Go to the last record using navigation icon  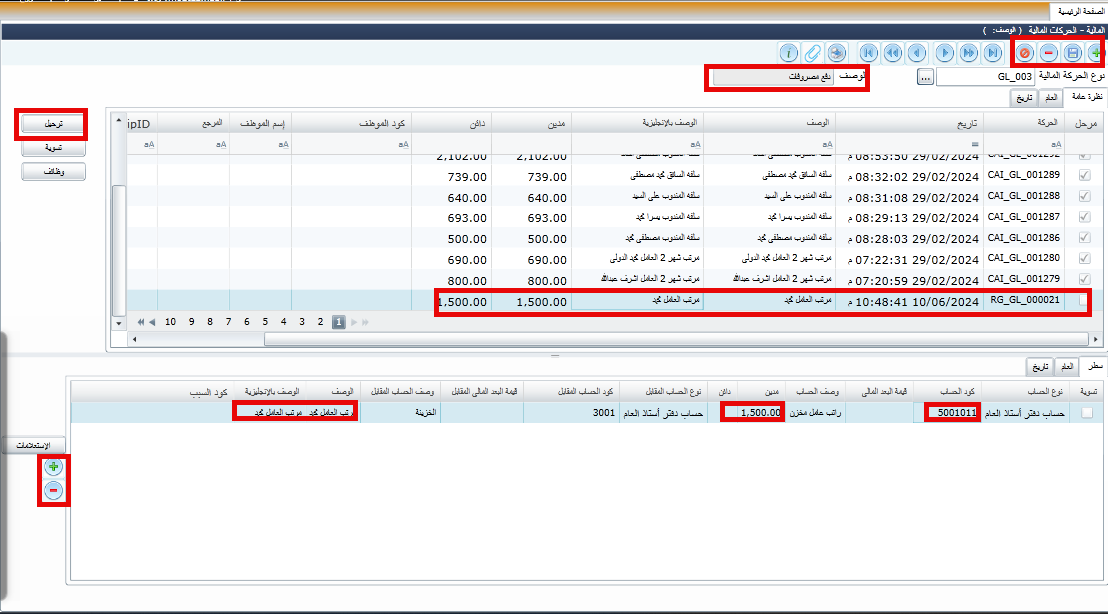pos(992,52)
